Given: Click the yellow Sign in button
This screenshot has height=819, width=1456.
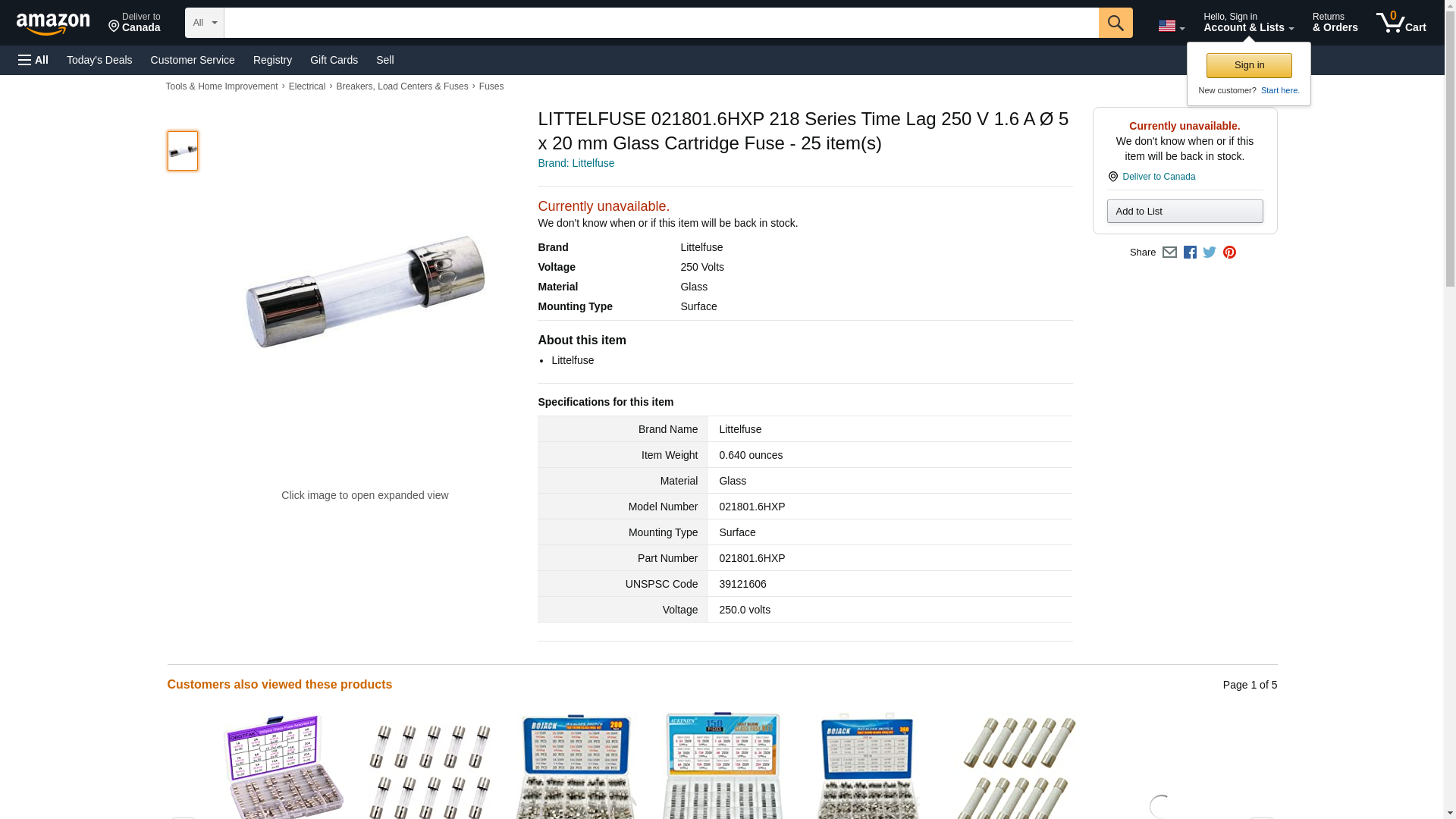Looking at the screenshot, I should coord(1249,65).
